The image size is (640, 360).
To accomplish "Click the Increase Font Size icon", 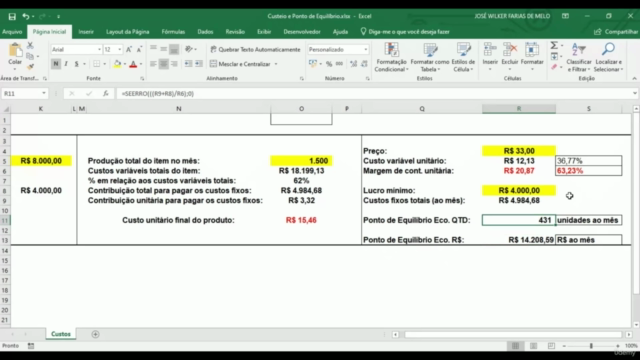I will tap(129, 49).
